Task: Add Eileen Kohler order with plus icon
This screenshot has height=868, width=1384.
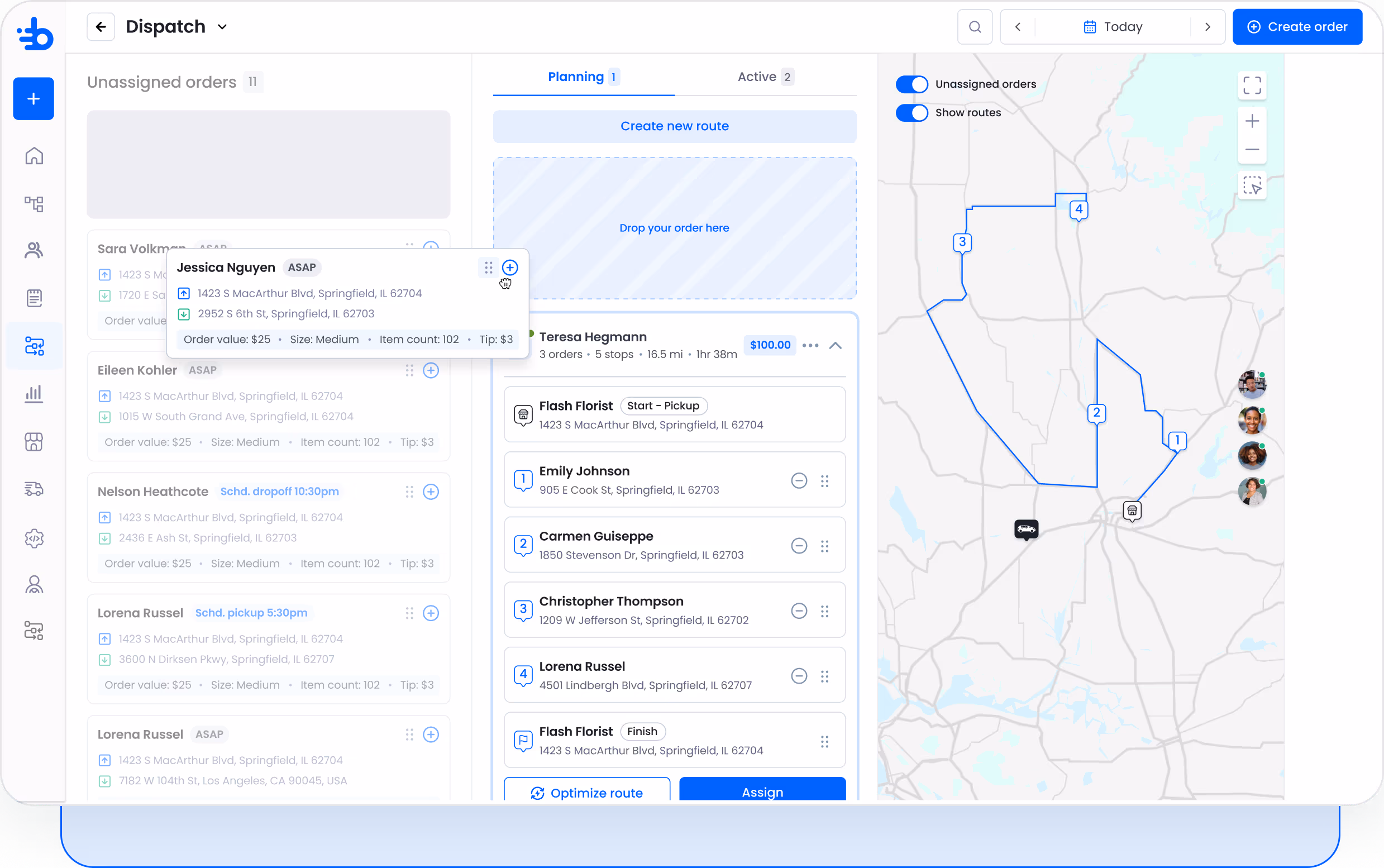Action: 431,370
